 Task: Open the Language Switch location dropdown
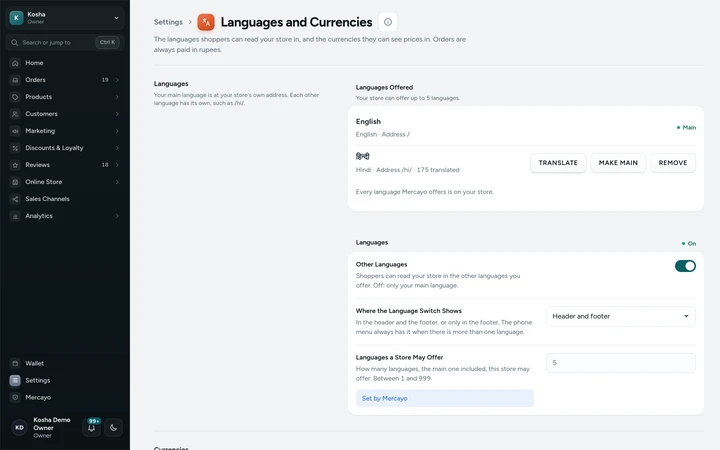621,316
